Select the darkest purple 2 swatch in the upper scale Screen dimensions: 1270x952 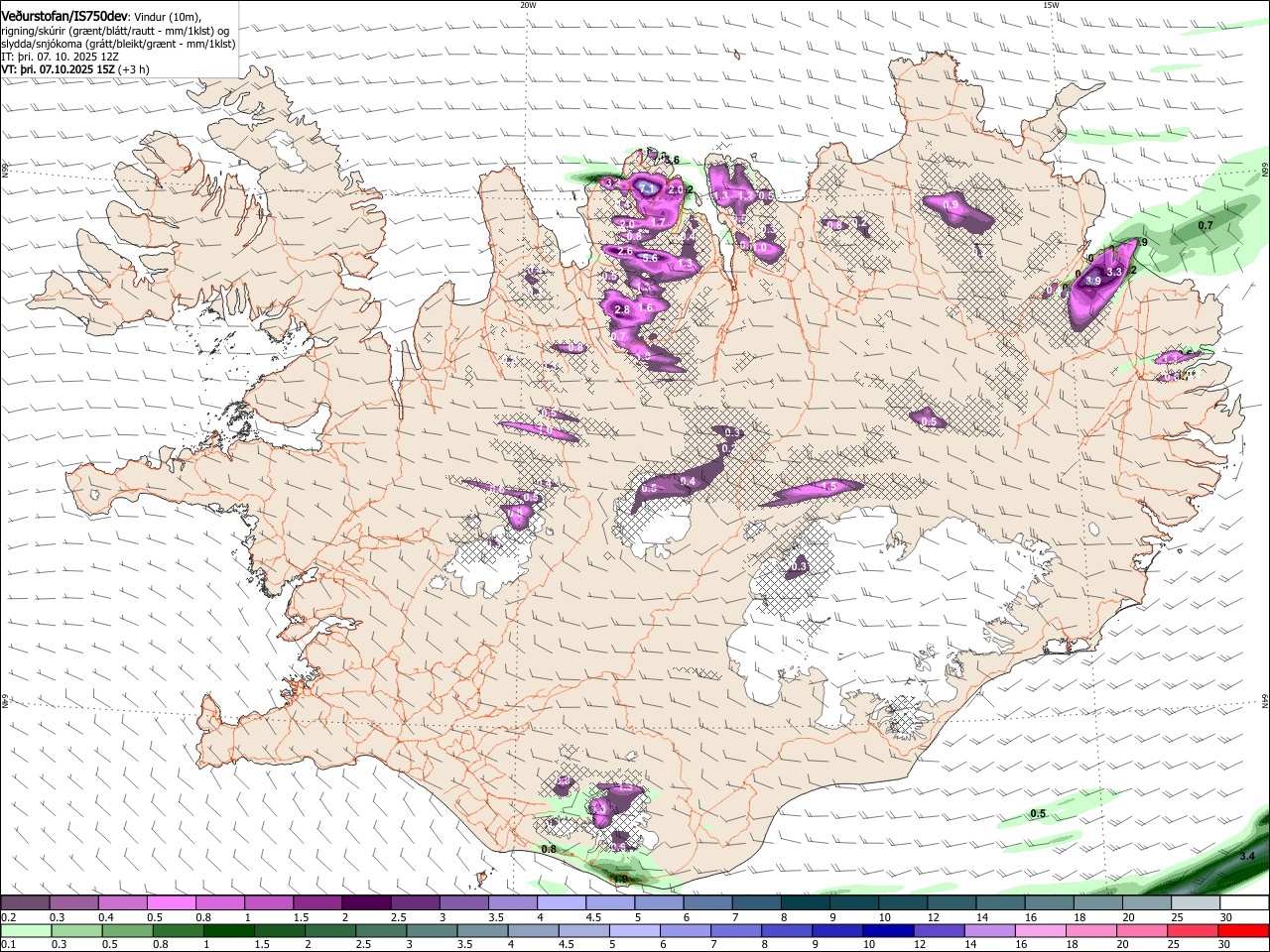(x=365, y=903)
